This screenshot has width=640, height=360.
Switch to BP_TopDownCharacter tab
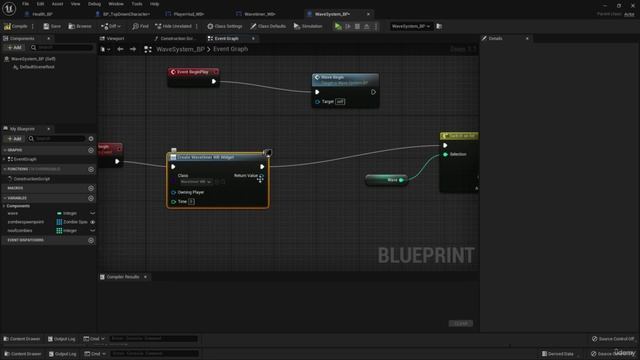(123, 14)
